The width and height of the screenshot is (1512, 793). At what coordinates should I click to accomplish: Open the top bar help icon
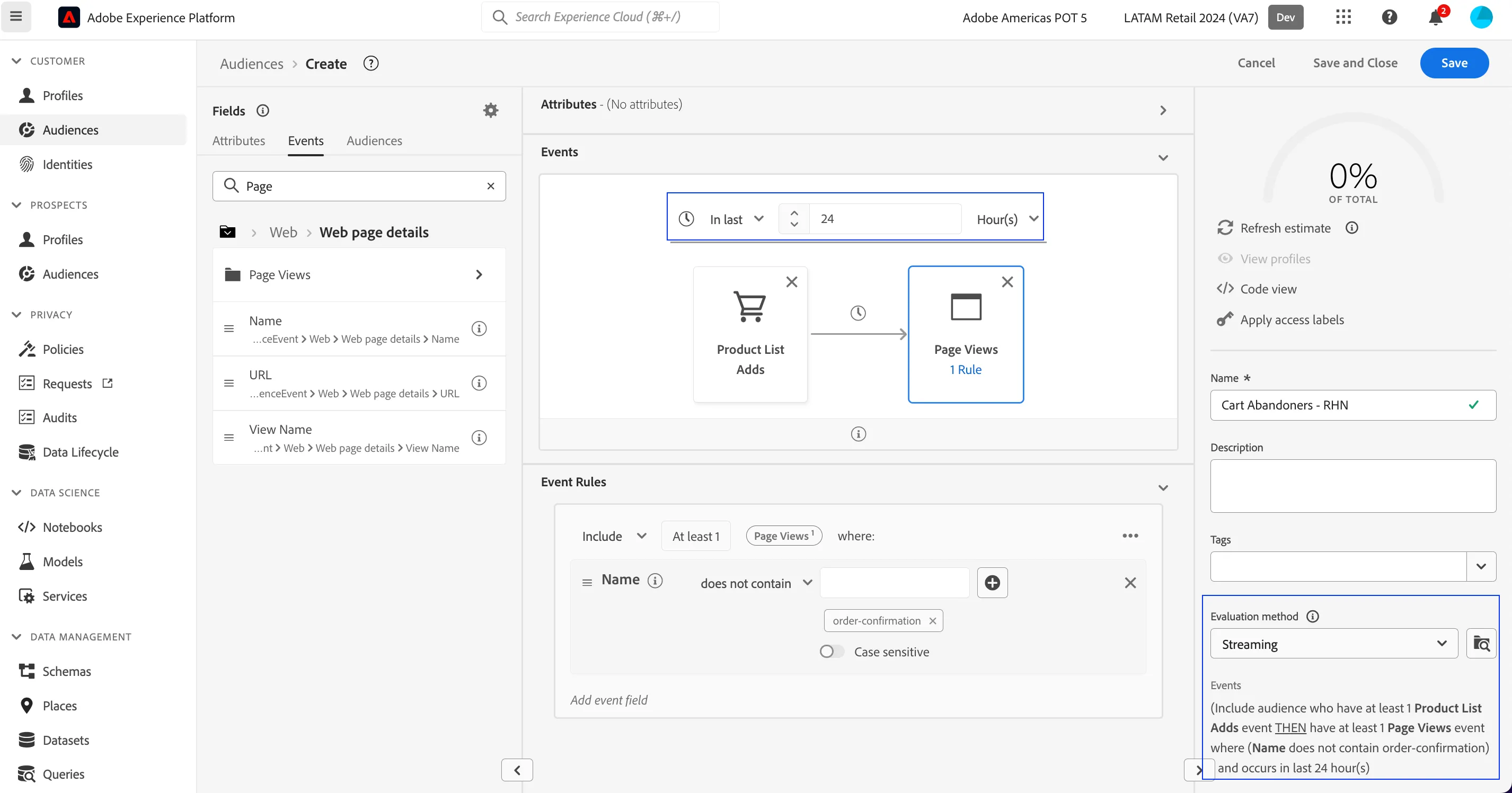(1389, 17)
